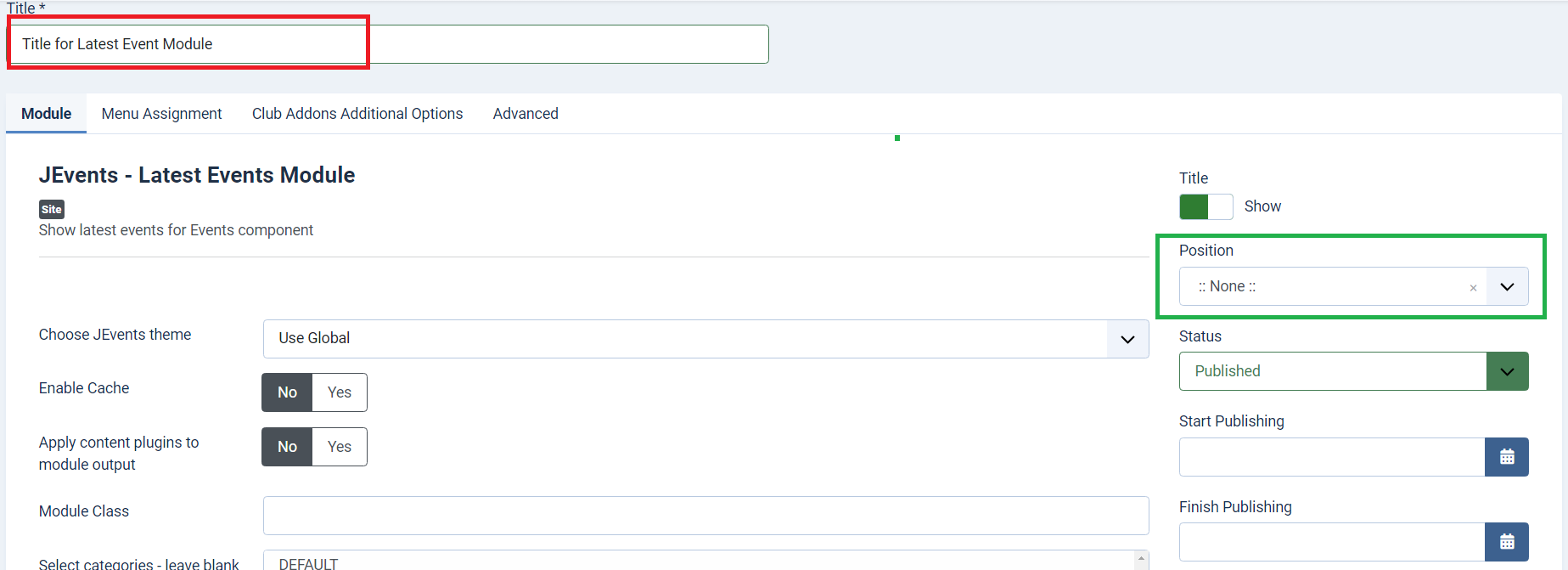
Task: Click the Start Publishing date field
Action: coord(1332,457)
